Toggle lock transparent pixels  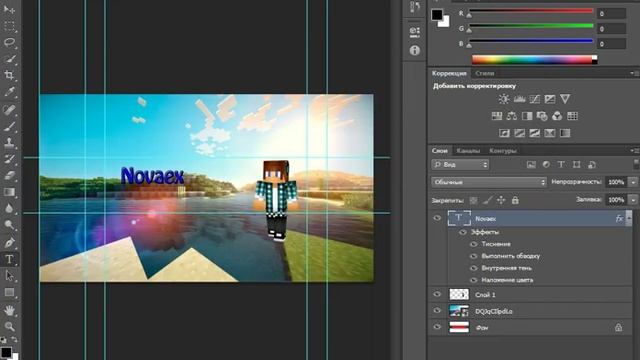[x=473, y=200]
